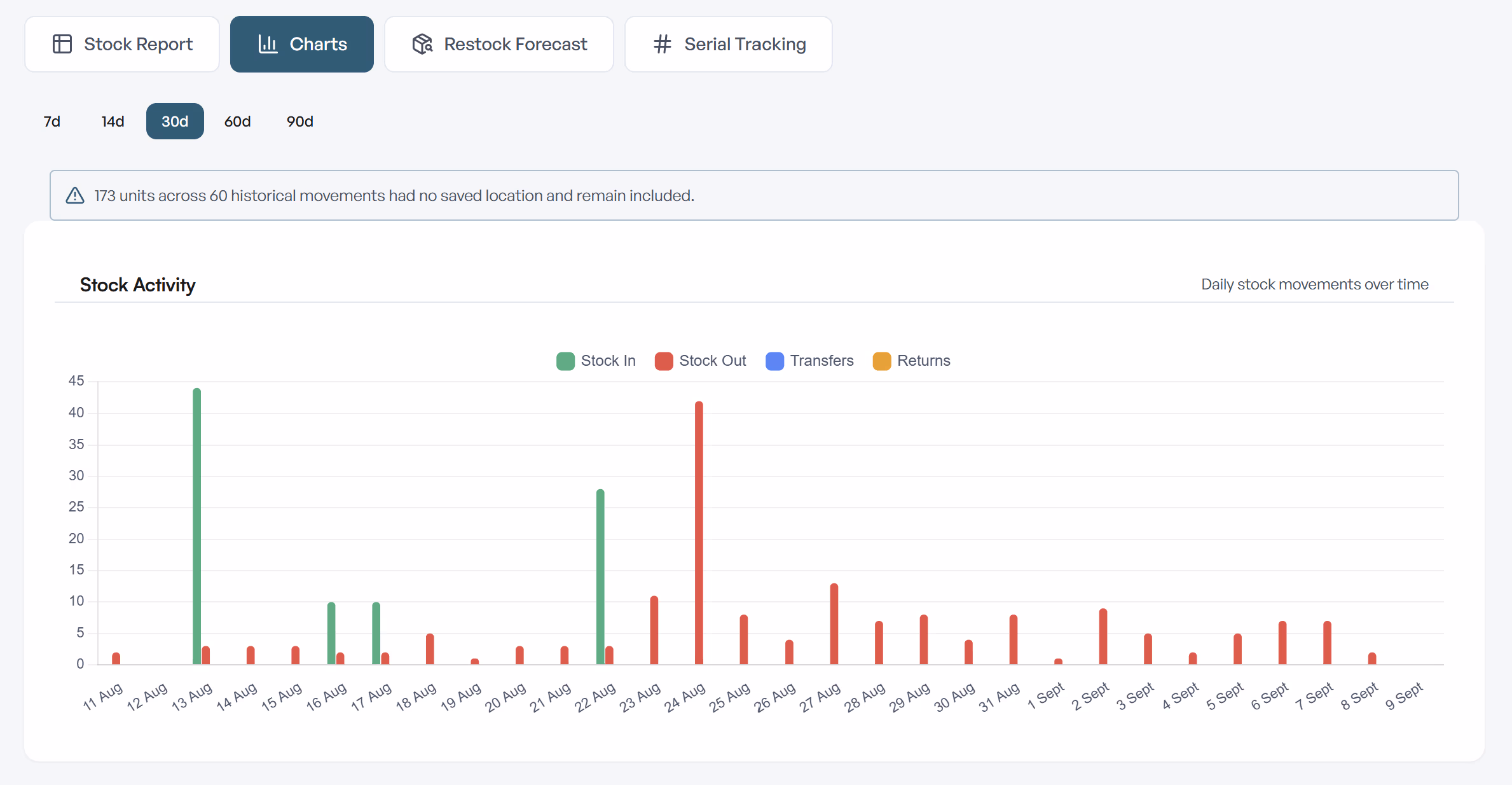Click the Returns legend label
Image resolution: width=1512 pixels, height=785 pixels.
tap(924, 361)
